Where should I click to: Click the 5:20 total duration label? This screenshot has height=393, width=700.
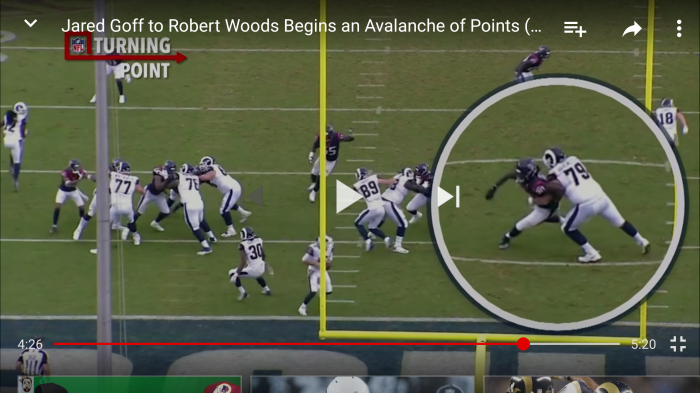[x=643, y=344]
